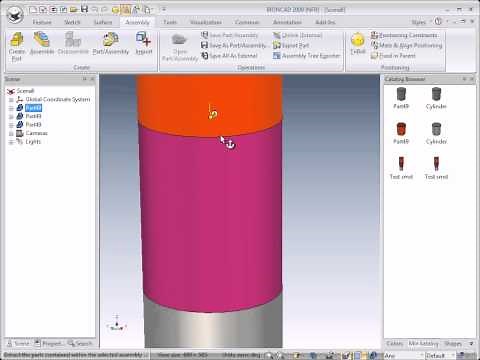Switch to the Annotation ribbon tab

click(x=287, y=22)
